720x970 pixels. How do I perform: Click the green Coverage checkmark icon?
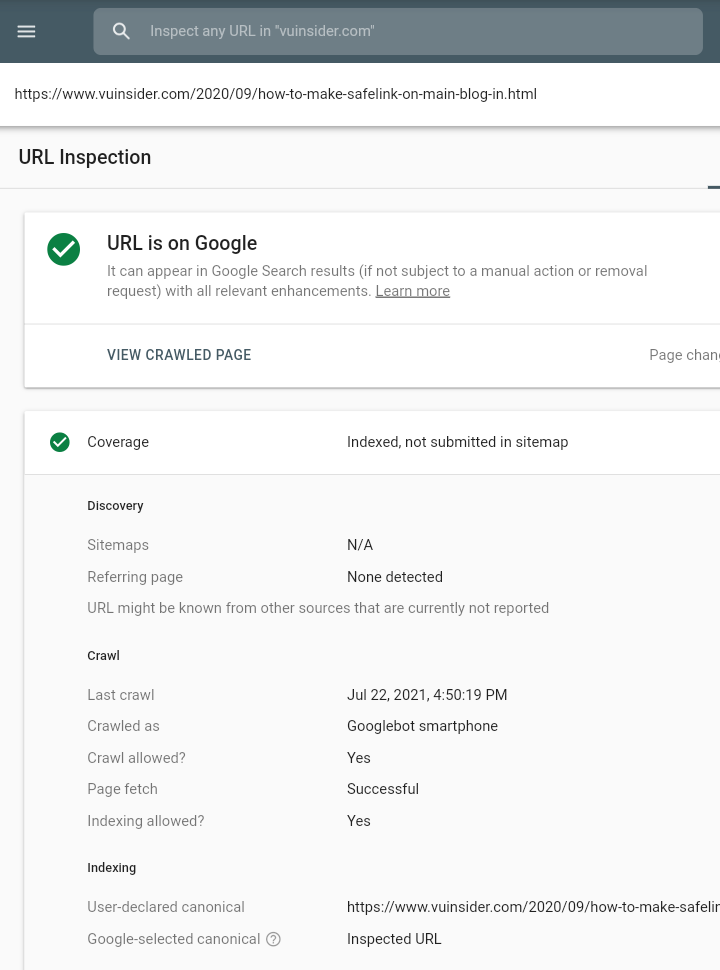(x=60, y=442)
